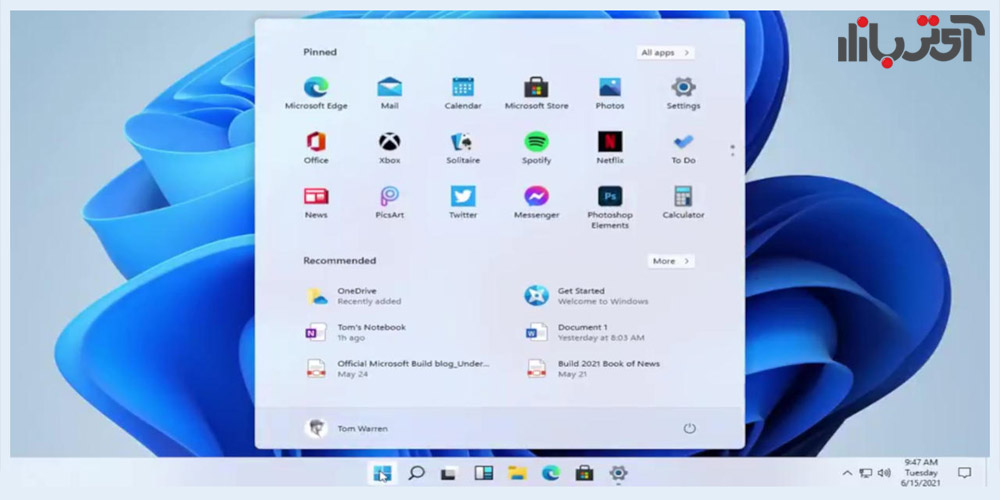Click the network icon in system tray

[865, 473]
